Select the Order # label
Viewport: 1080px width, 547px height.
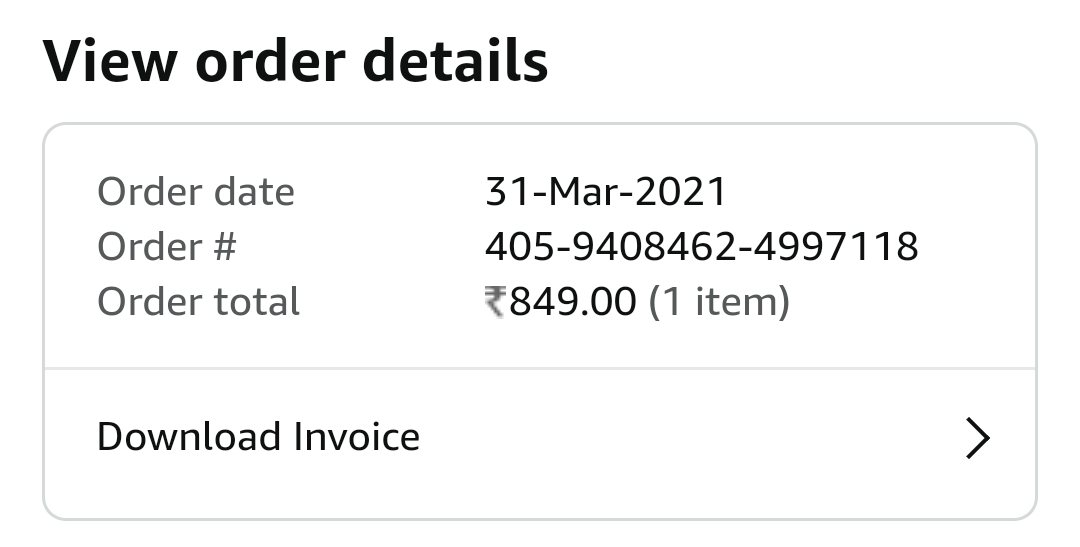[166, 247]
